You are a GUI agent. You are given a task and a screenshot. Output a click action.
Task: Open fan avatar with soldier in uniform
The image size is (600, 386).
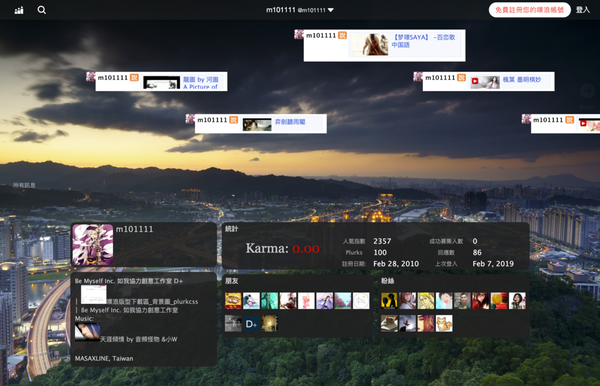tap(462, 301)
